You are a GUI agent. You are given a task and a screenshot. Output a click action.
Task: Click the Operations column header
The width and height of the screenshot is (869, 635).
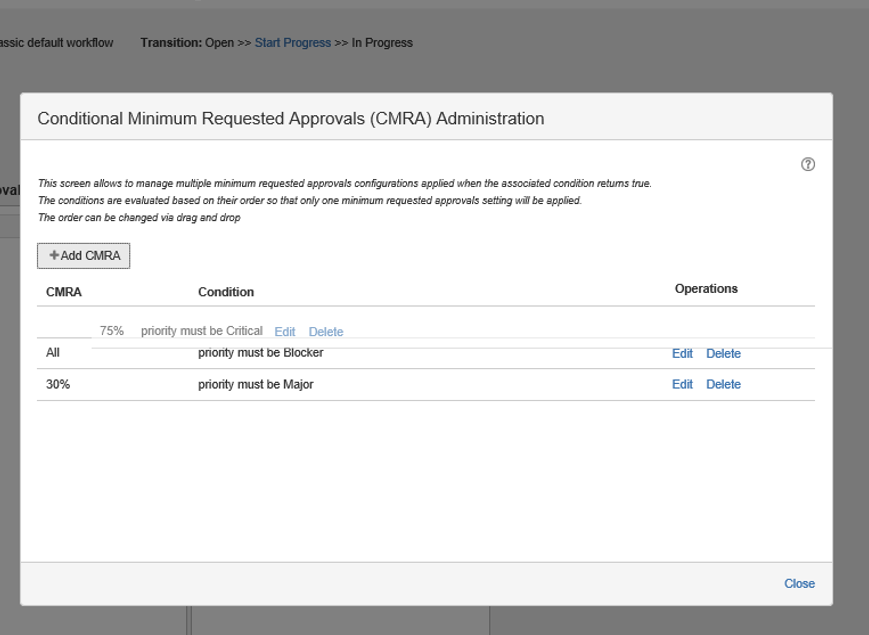706,289
